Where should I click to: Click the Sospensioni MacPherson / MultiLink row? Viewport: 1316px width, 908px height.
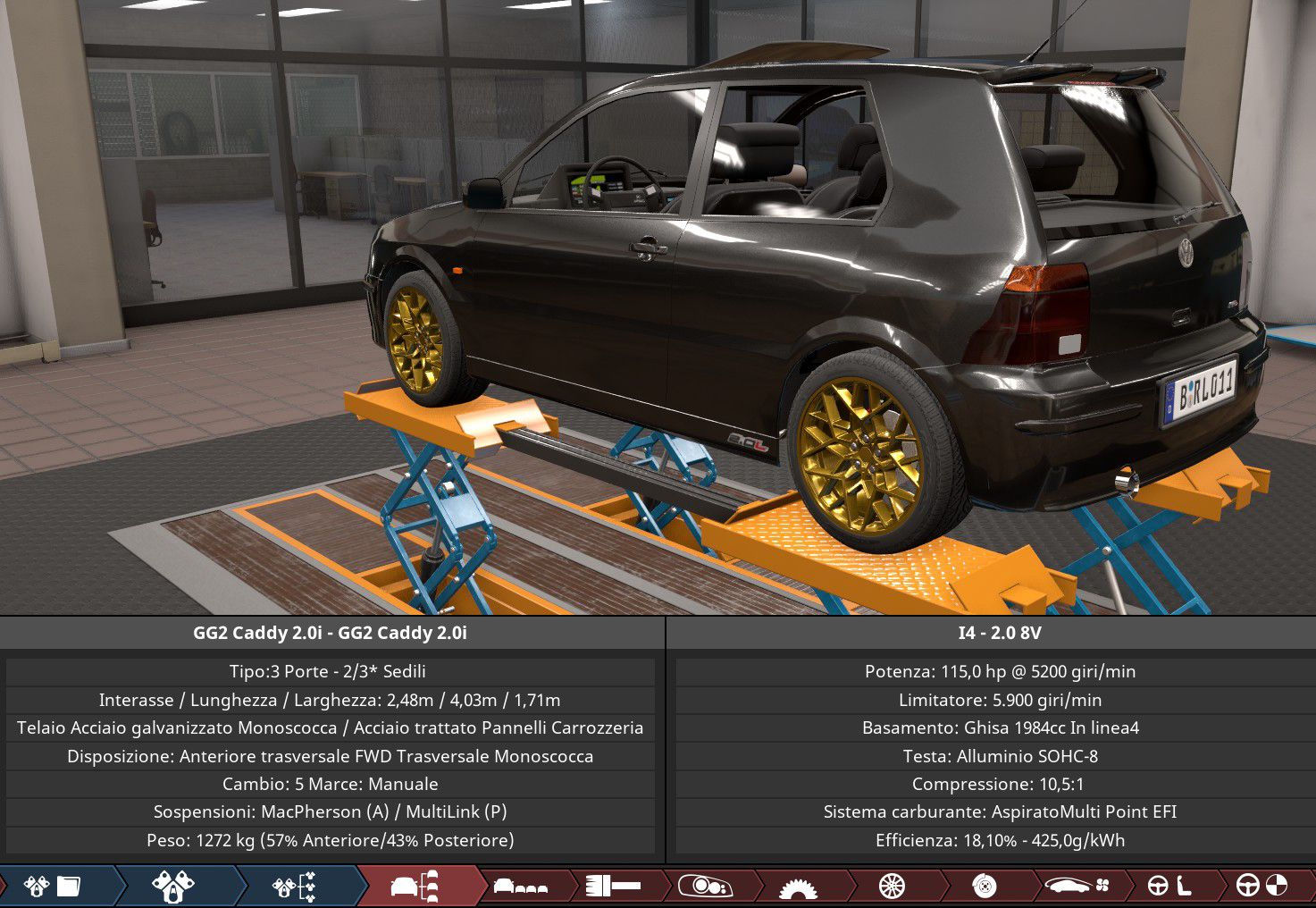(x=330, y=811)
